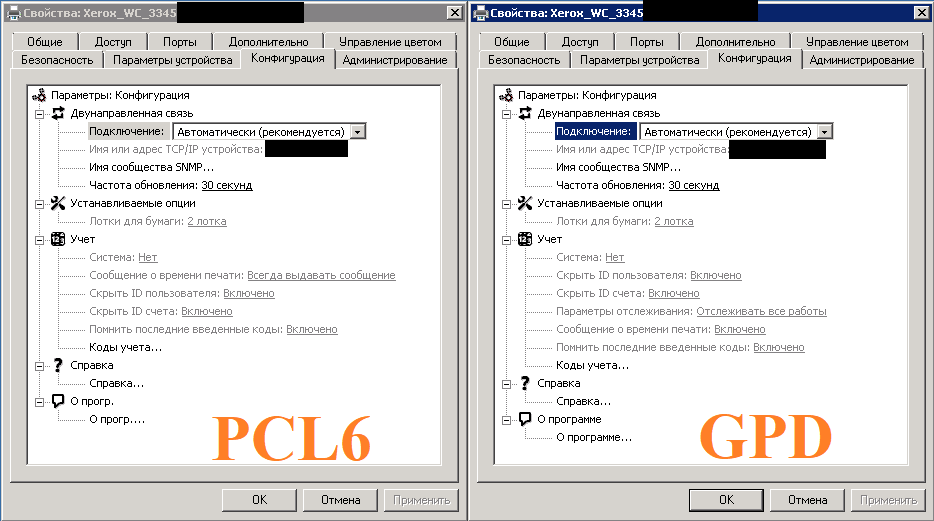Click the printer title bar icon in PCL6 window

(x=13, y=13)
